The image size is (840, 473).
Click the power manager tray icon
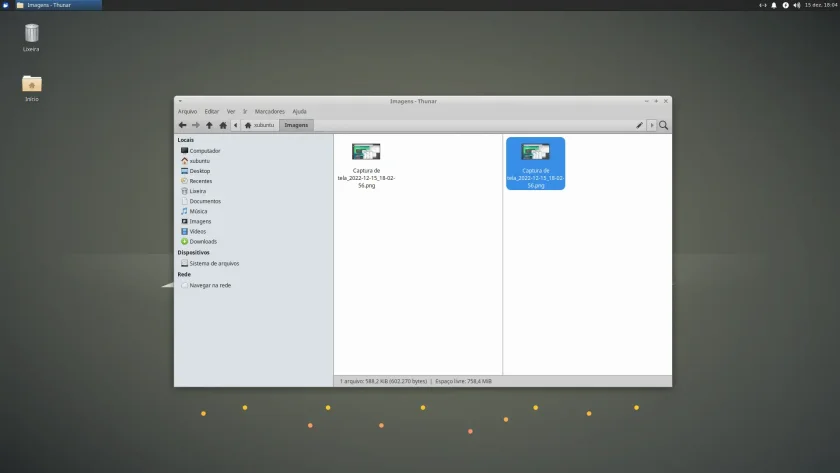click(x=786, y=5)
